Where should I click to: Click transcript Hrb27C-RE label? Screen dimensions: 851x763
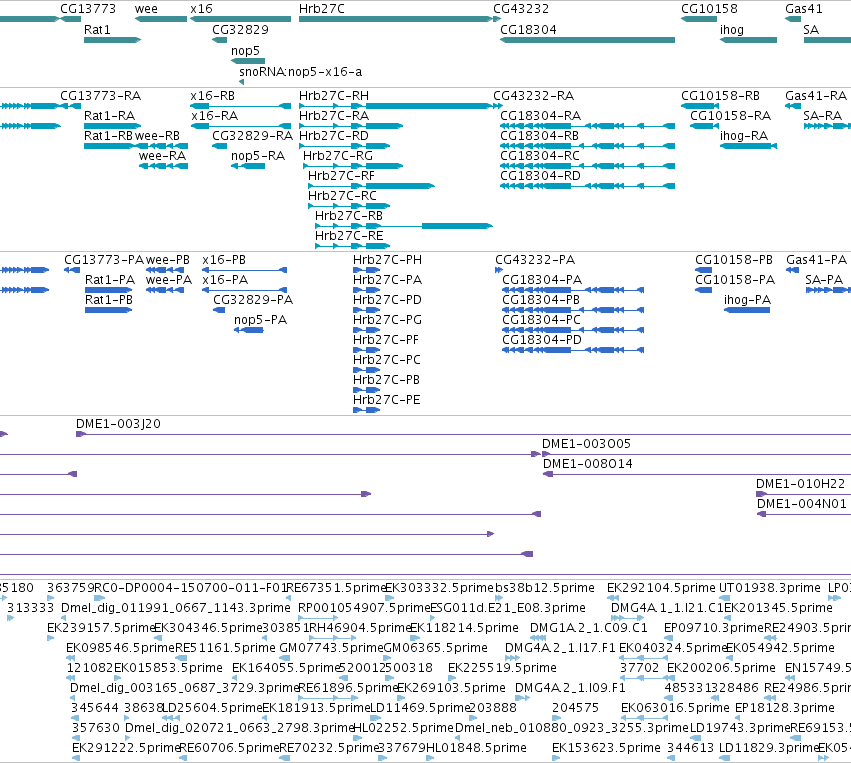click(349, 236)
